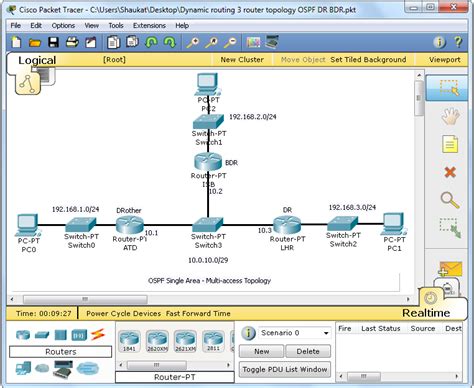Screen dimensions: 474x388
Task: Open the Edit menu
Action: (x=36, y=25)
